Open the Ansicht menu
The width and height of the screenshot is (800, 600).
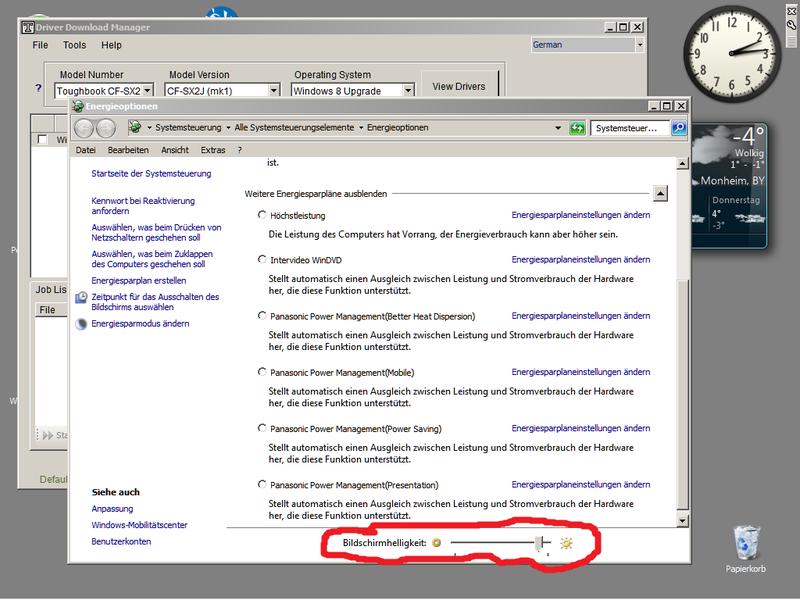click(x=175, y=150)
